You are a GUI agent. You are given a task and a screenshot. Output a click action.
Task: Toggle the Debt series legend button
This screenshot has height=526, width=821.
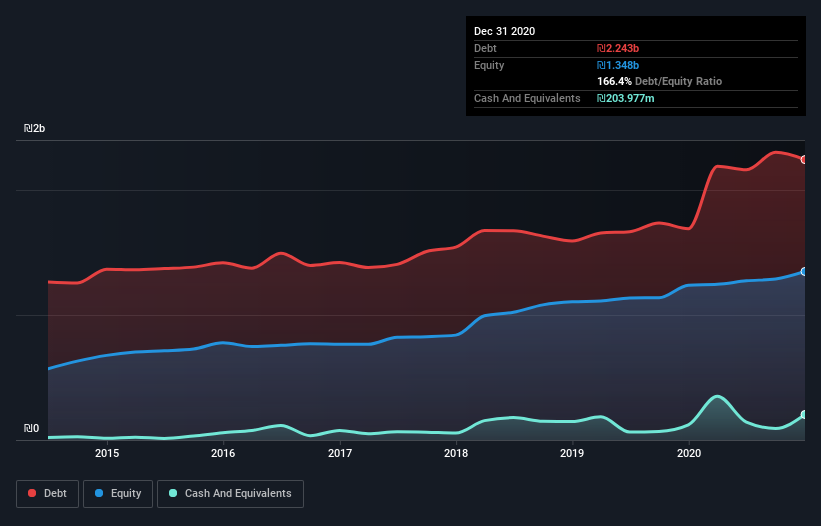click(x=47, y=494)
